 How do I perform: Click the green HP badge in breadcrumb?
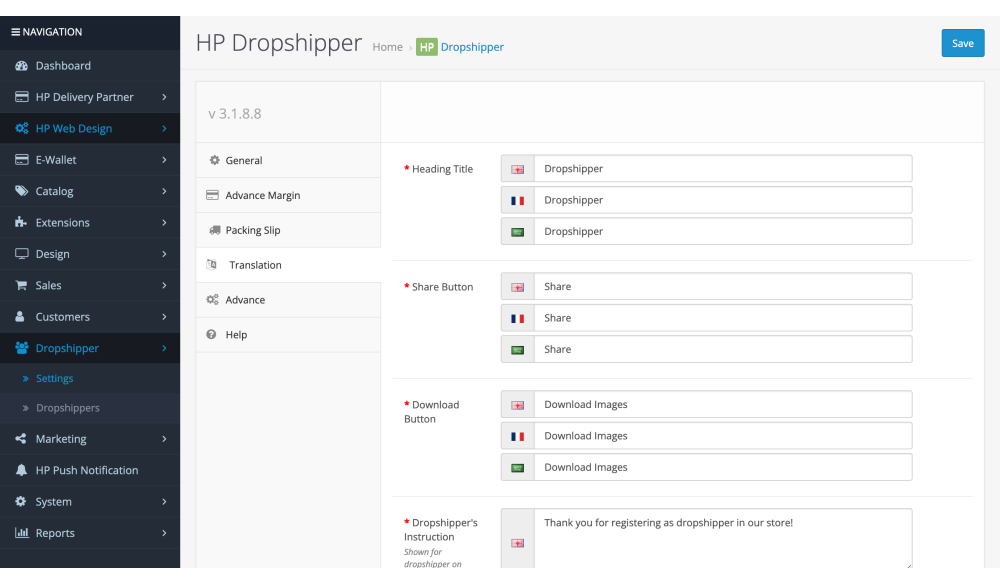pyautogui.click(x=427, y=47)
